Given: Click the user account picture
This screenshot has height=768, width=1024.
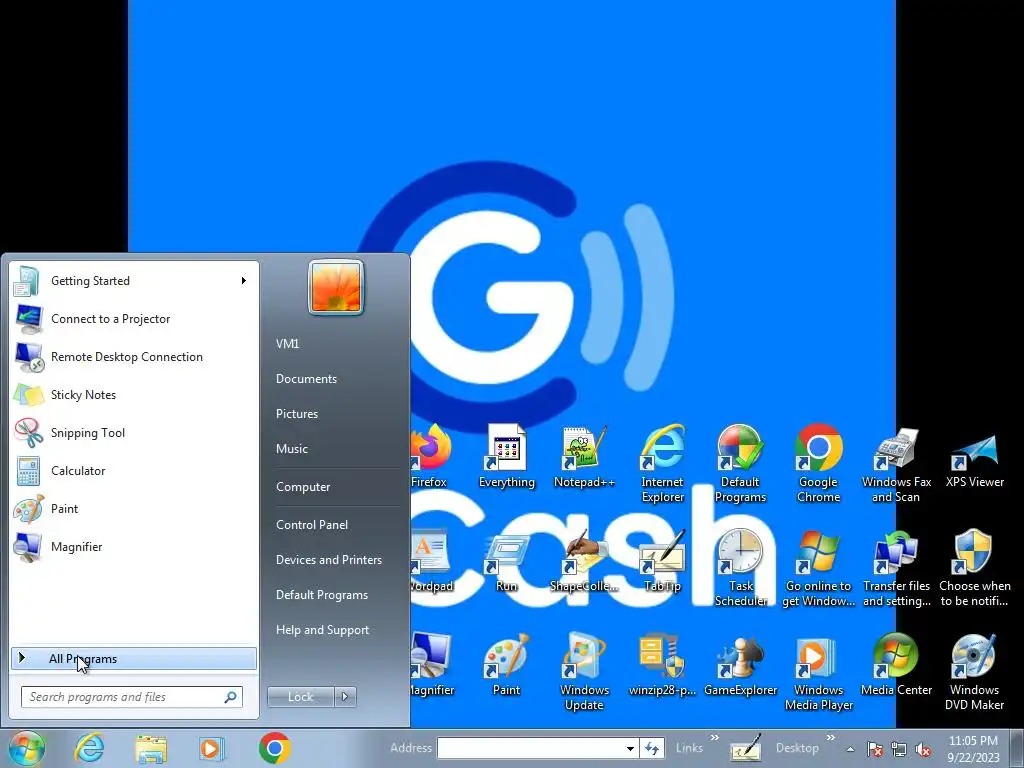Looking at the screenshot, I should coord(336,287).
